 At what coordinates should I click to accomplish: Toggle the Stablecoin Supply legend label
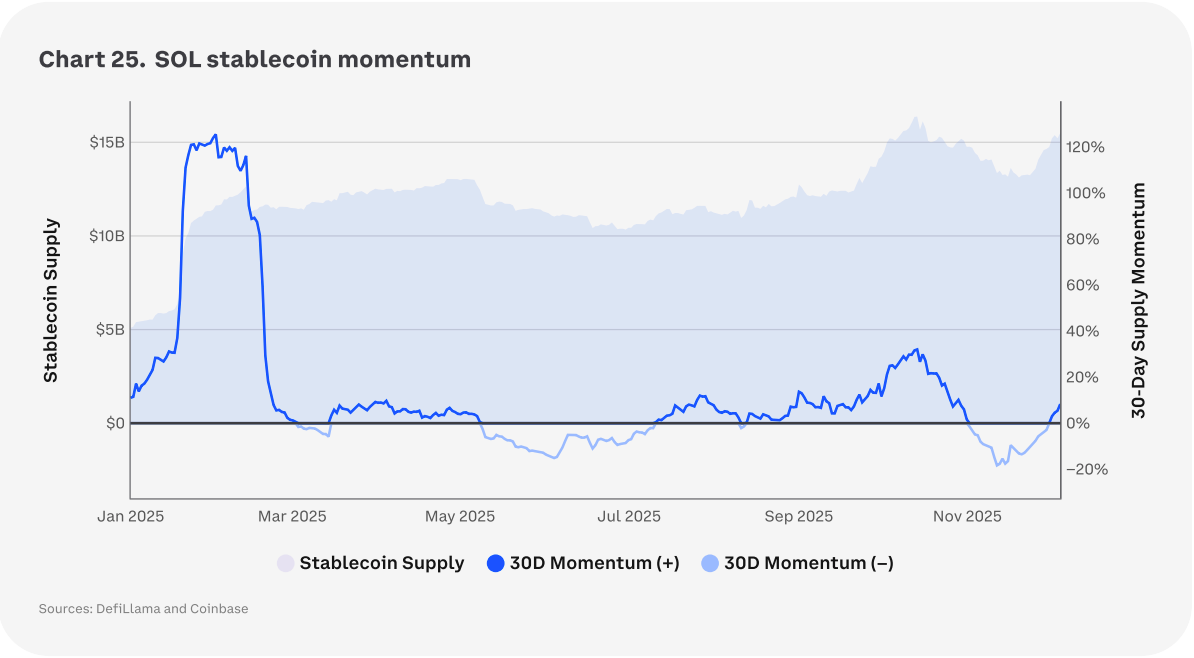(381, 563)
